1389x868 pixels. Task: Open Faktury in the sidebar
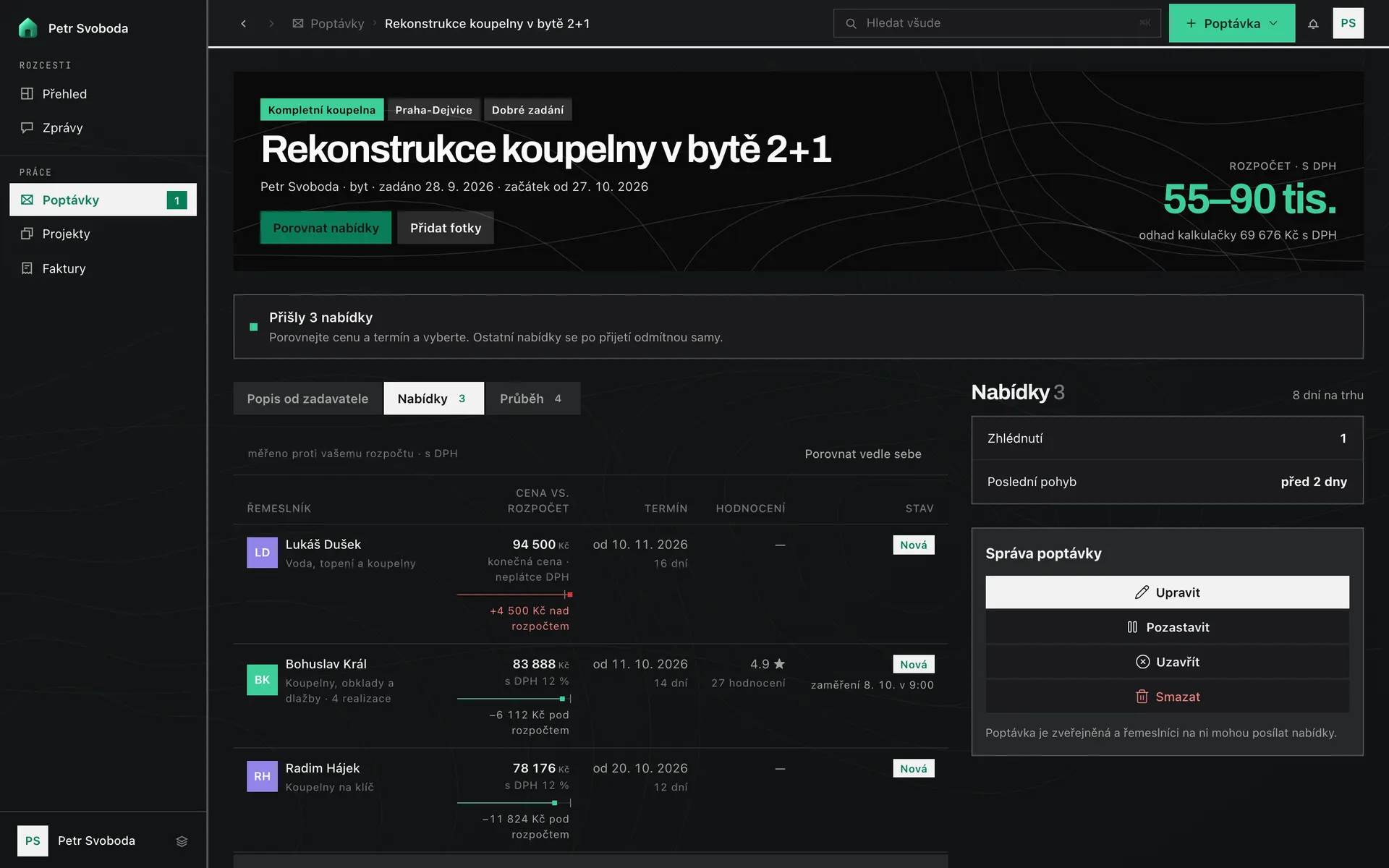point(103,268)
